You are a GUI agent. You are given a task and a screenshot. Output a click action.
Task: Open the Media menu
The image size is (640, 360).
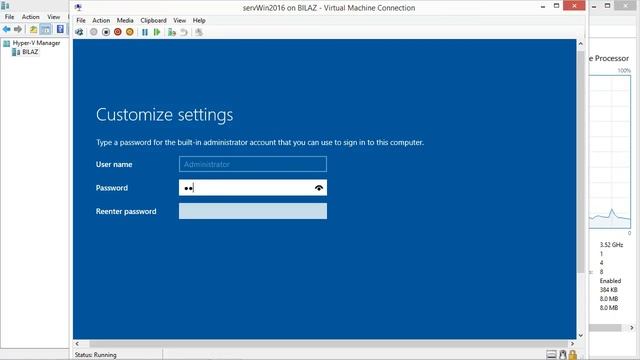(x=125, y=20)
